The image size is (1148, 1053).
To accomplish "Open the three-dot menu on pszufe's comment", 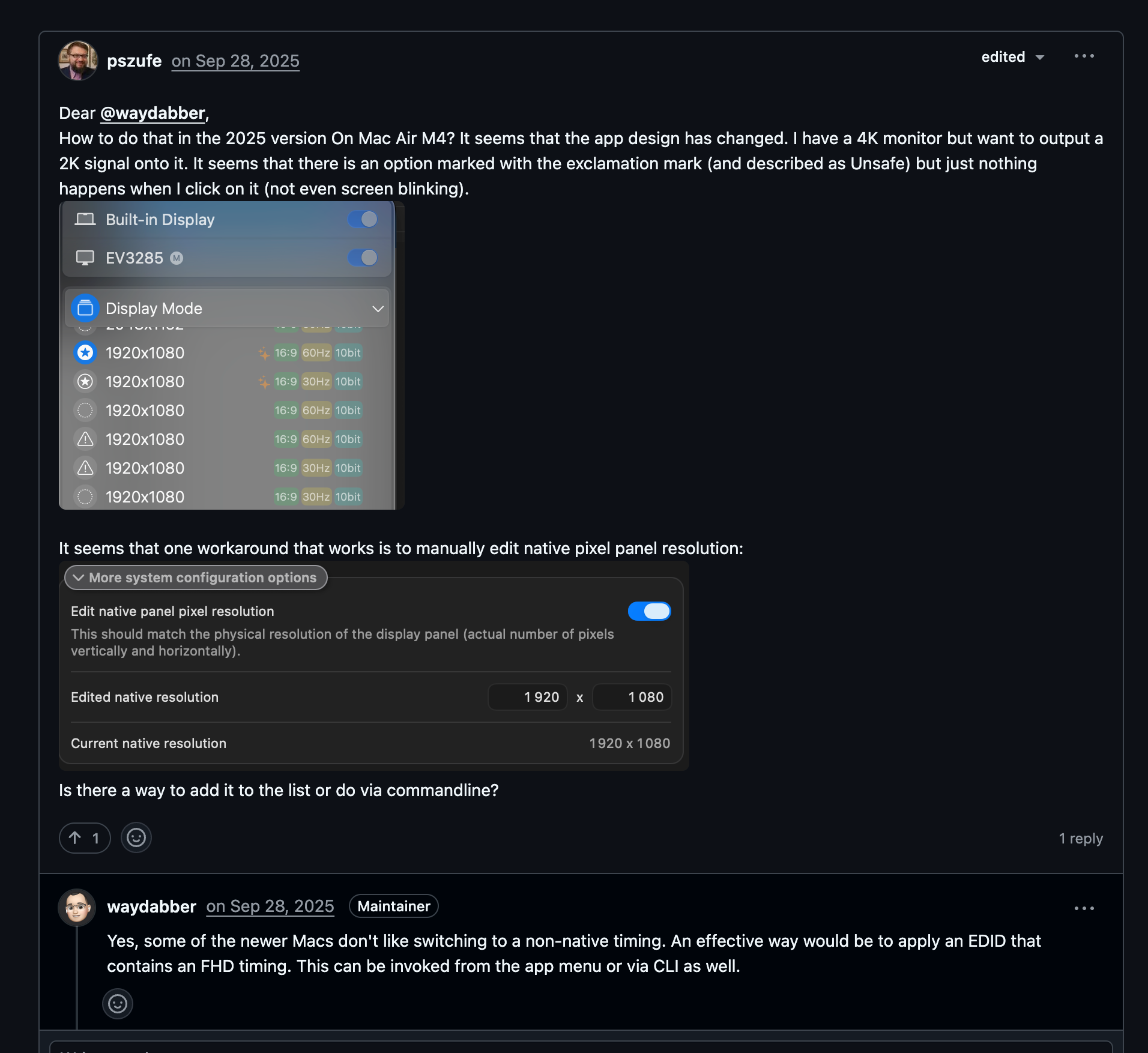I will pyautogui.click(x=1084, y=56).
